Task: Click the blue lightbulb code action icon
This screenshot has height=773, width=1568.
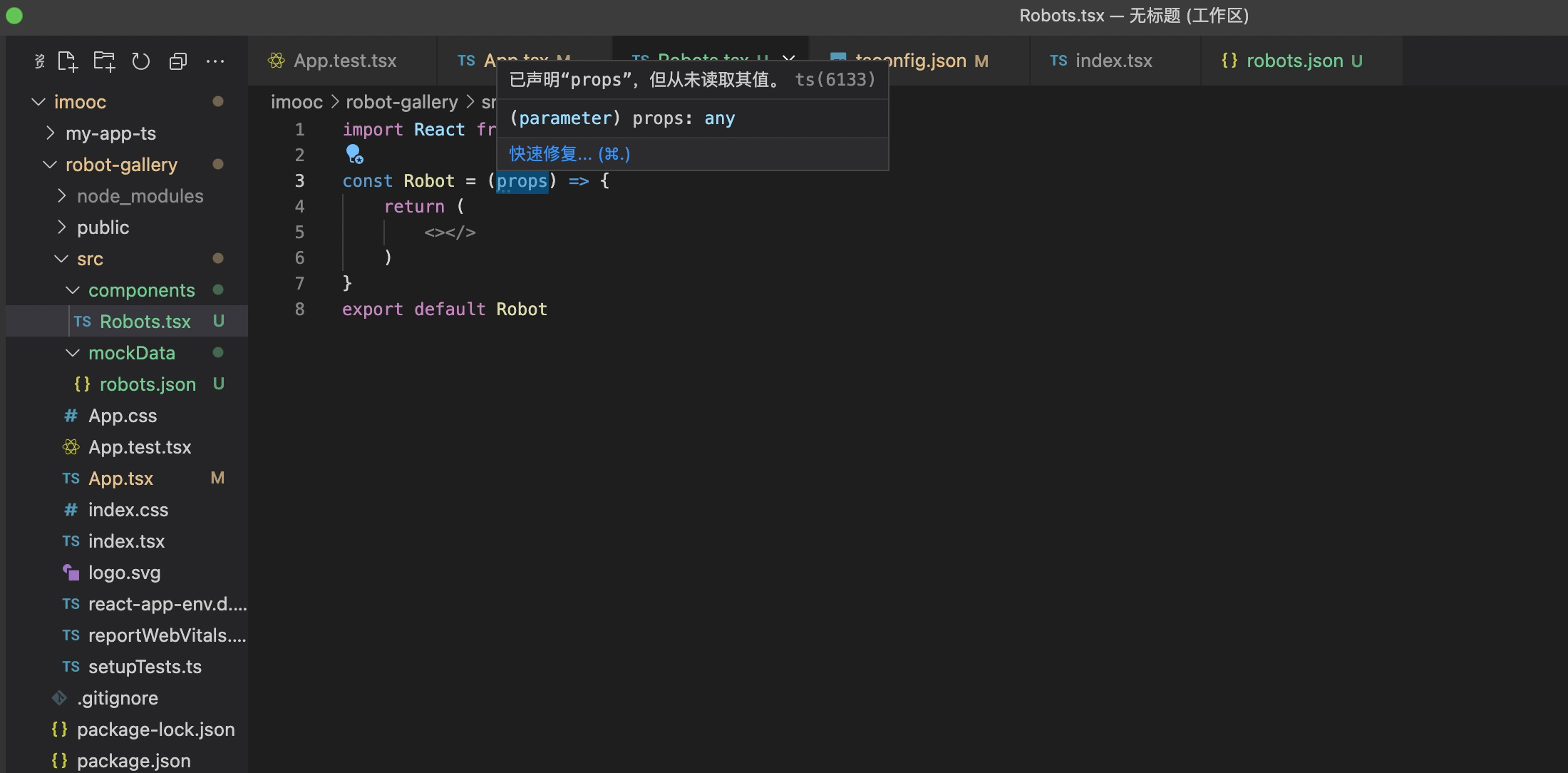Action: (x=354, y=154)
